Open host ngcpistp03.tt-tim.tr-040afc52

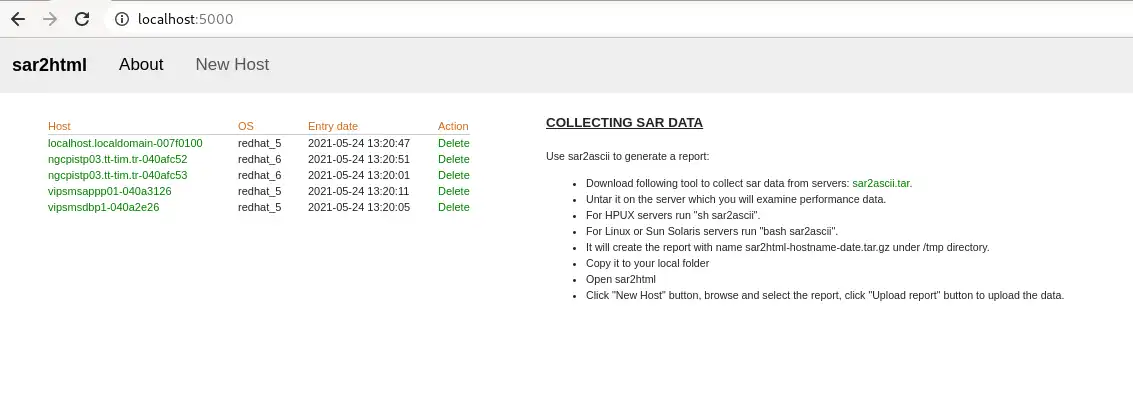click(118, 159)
